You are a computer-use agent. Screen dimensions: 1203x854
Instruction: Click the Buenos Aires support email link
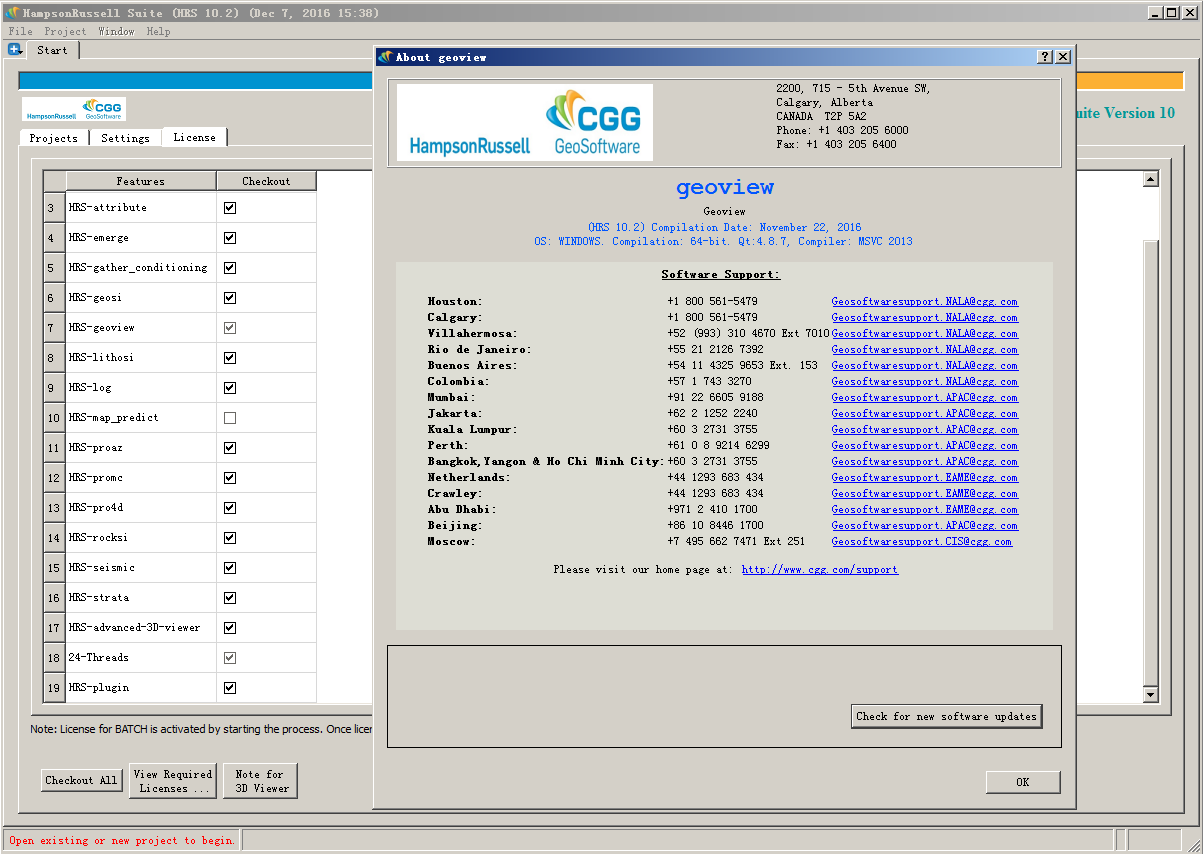pos(925,366)
